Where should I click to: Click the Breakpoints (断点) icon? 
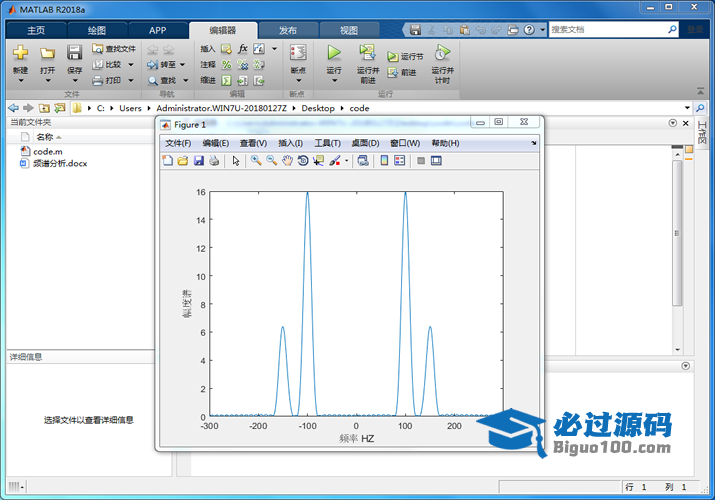(x=298, y=52)
